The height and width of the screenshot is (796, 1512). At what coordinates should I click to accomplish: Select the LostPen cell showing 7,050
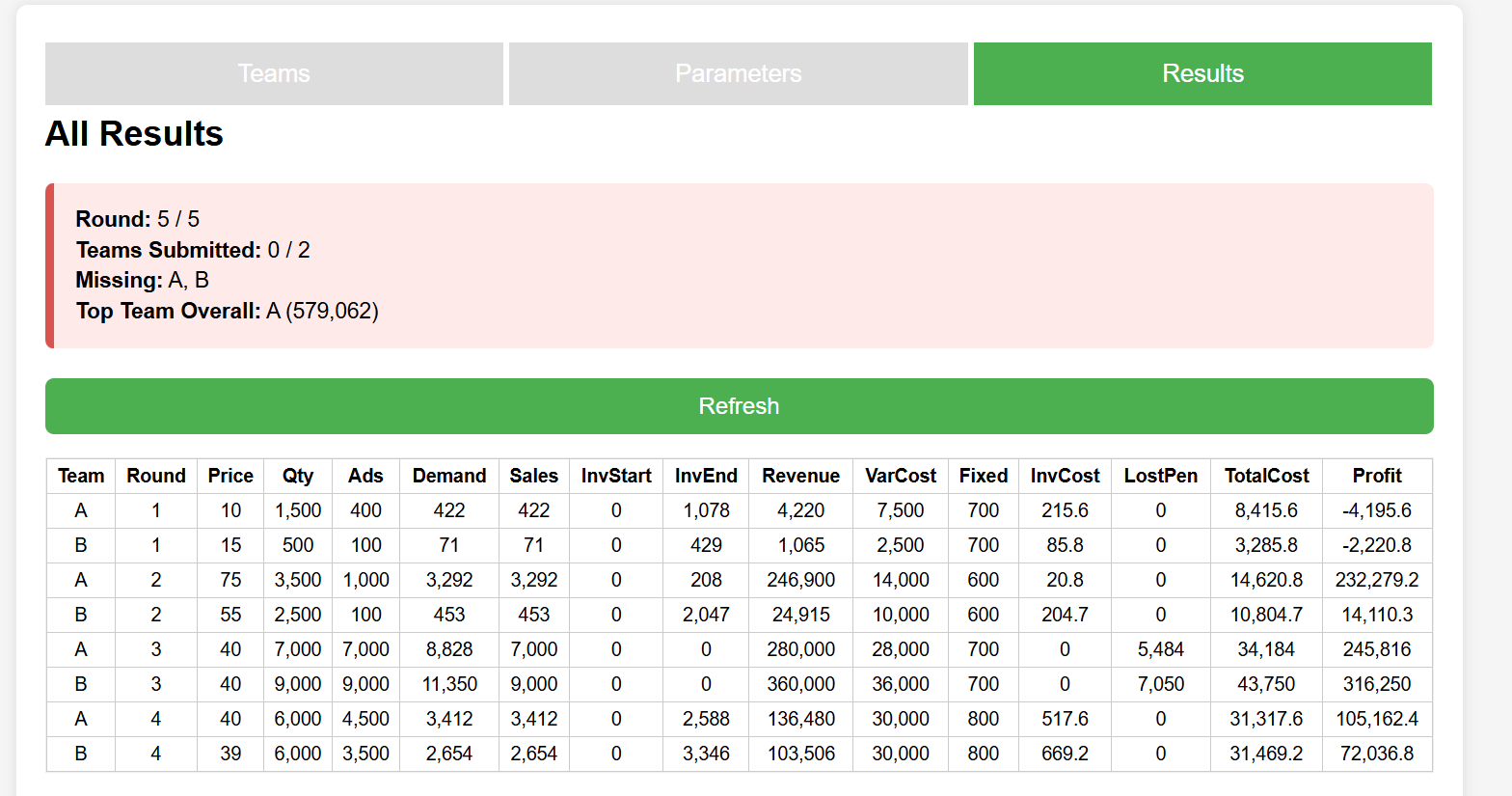pos(1160,684)
